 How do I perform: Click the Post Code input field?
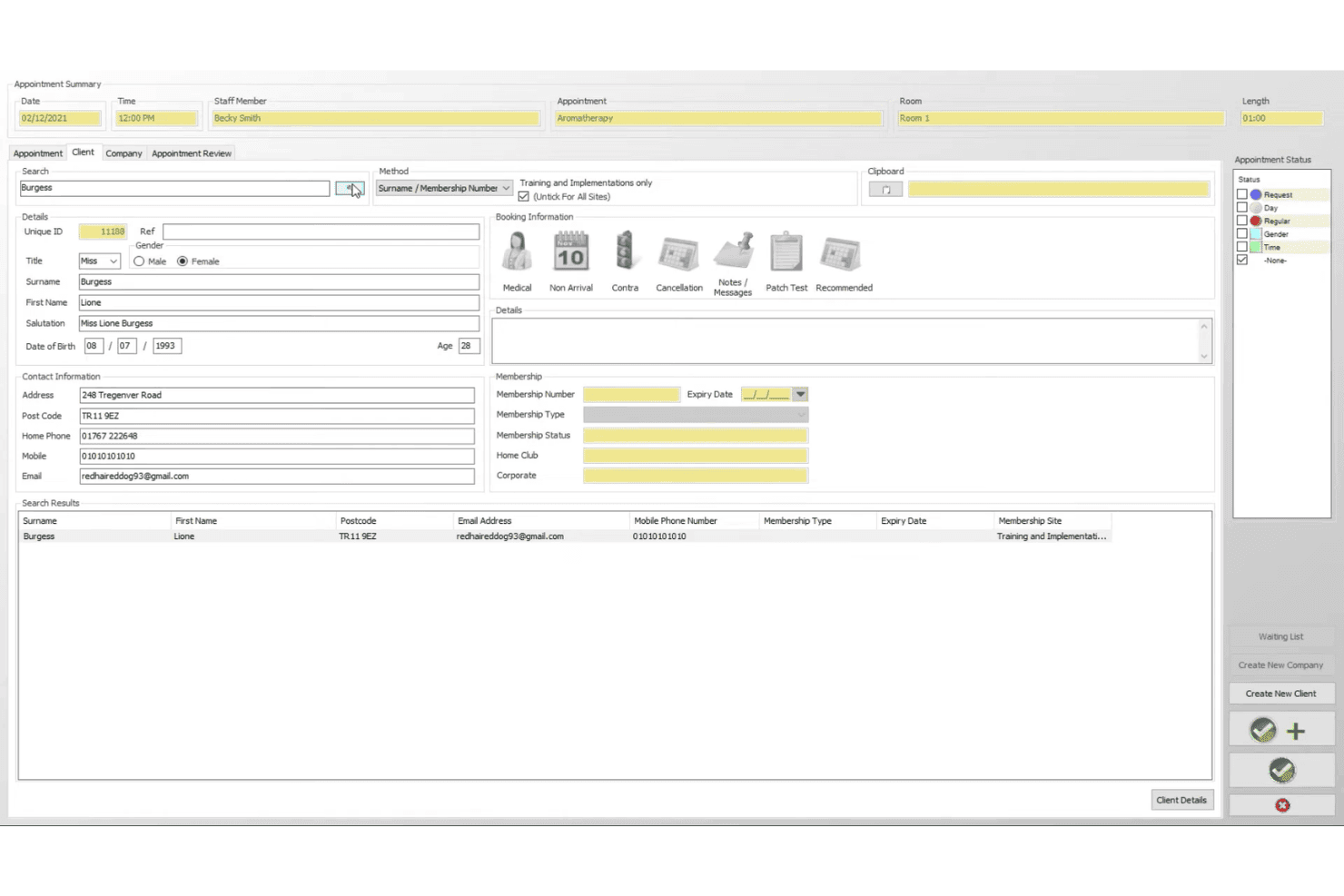click(277, 416)
